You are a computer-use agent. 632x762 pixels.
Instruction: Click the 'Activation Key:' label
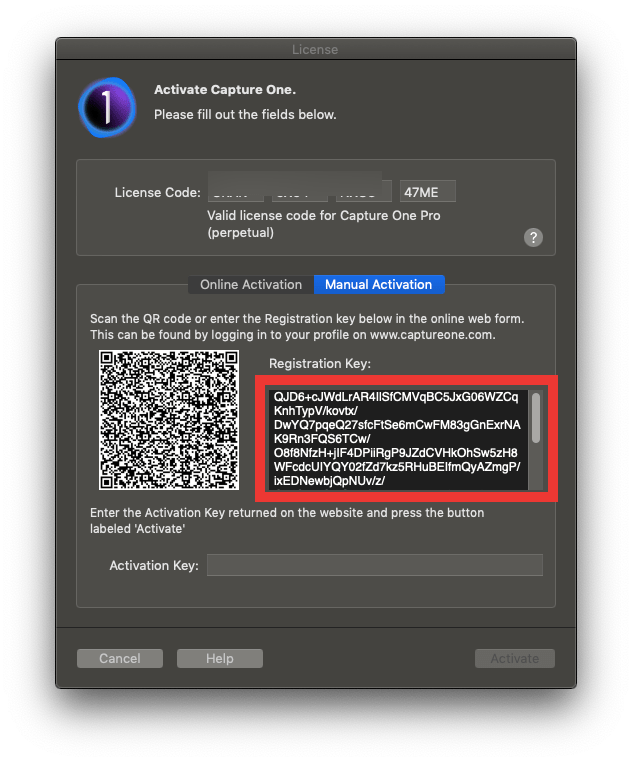[x=154, y=566]
